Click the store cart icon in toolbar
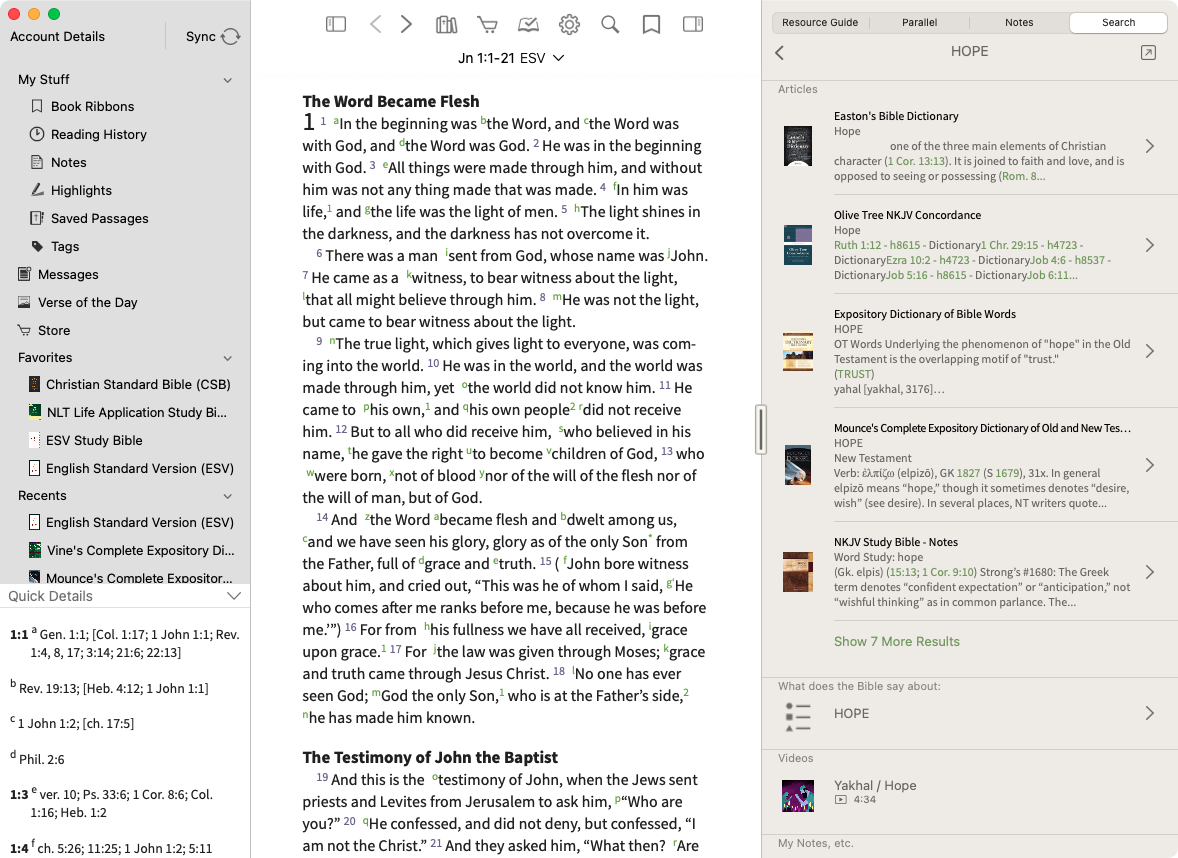1178x858 pixels. tap(487, 25)
